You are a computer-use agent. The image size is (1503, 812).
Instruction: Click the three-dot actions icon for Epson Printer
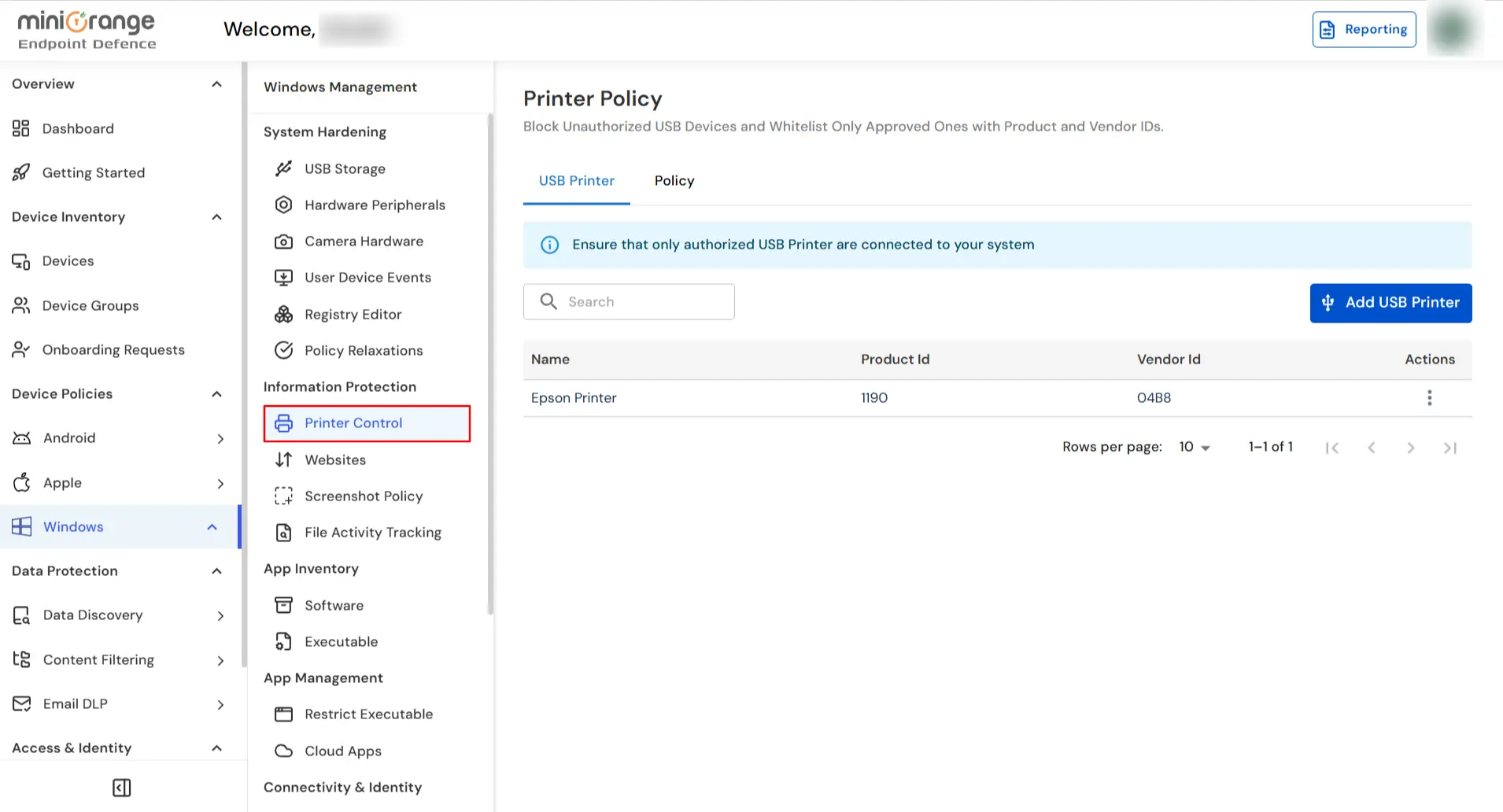pos(1429,398)
